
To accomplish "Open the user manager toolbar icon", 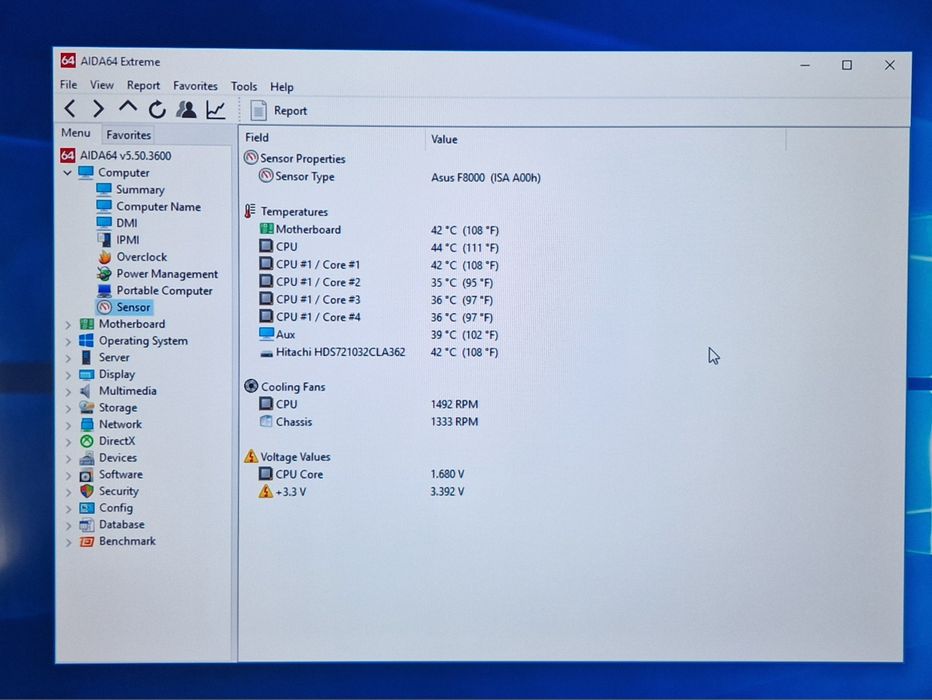I will [186, 109].
